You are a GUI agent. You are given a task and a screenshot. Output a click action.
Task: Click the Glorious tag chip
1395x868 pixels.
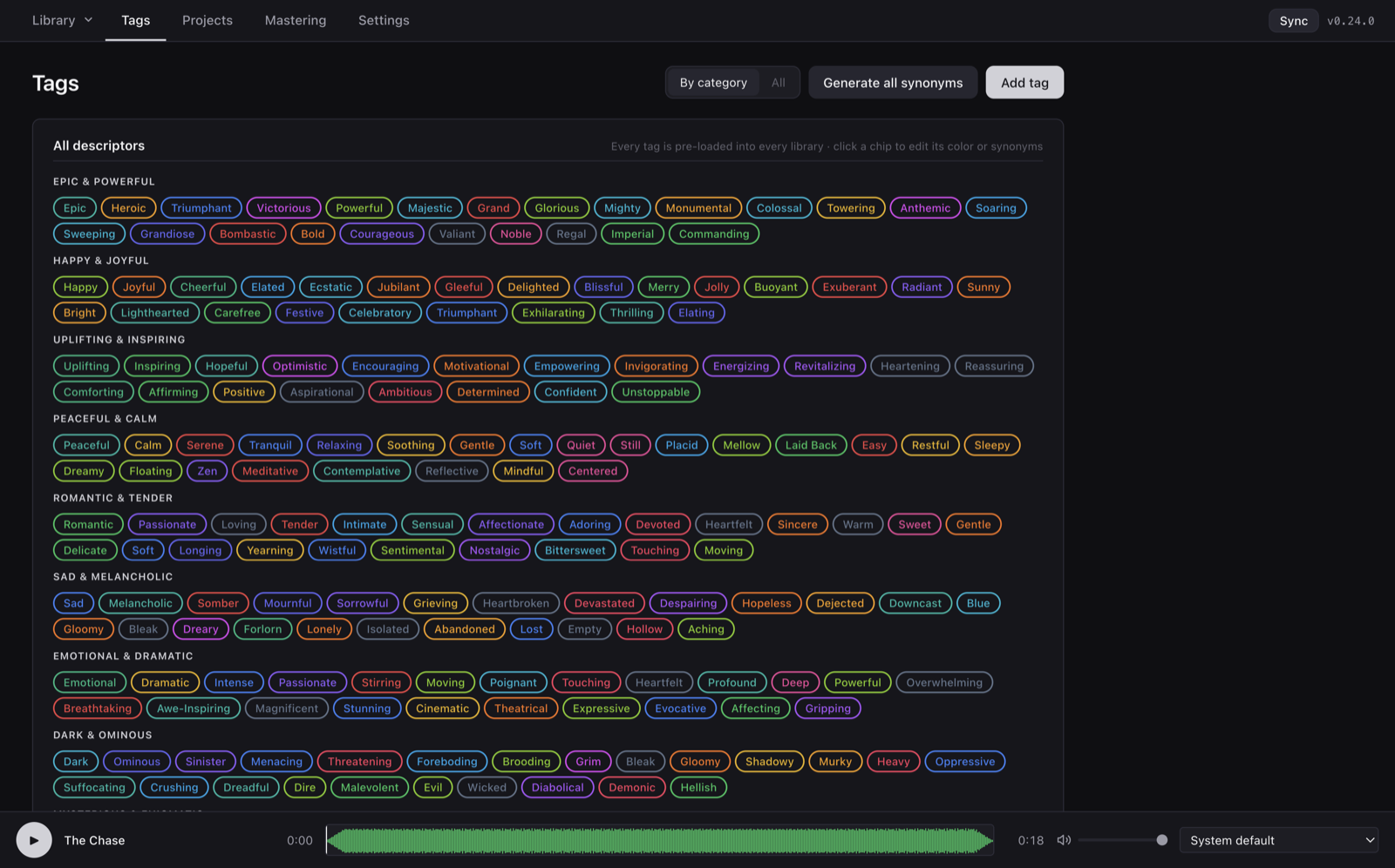(556, 208)
